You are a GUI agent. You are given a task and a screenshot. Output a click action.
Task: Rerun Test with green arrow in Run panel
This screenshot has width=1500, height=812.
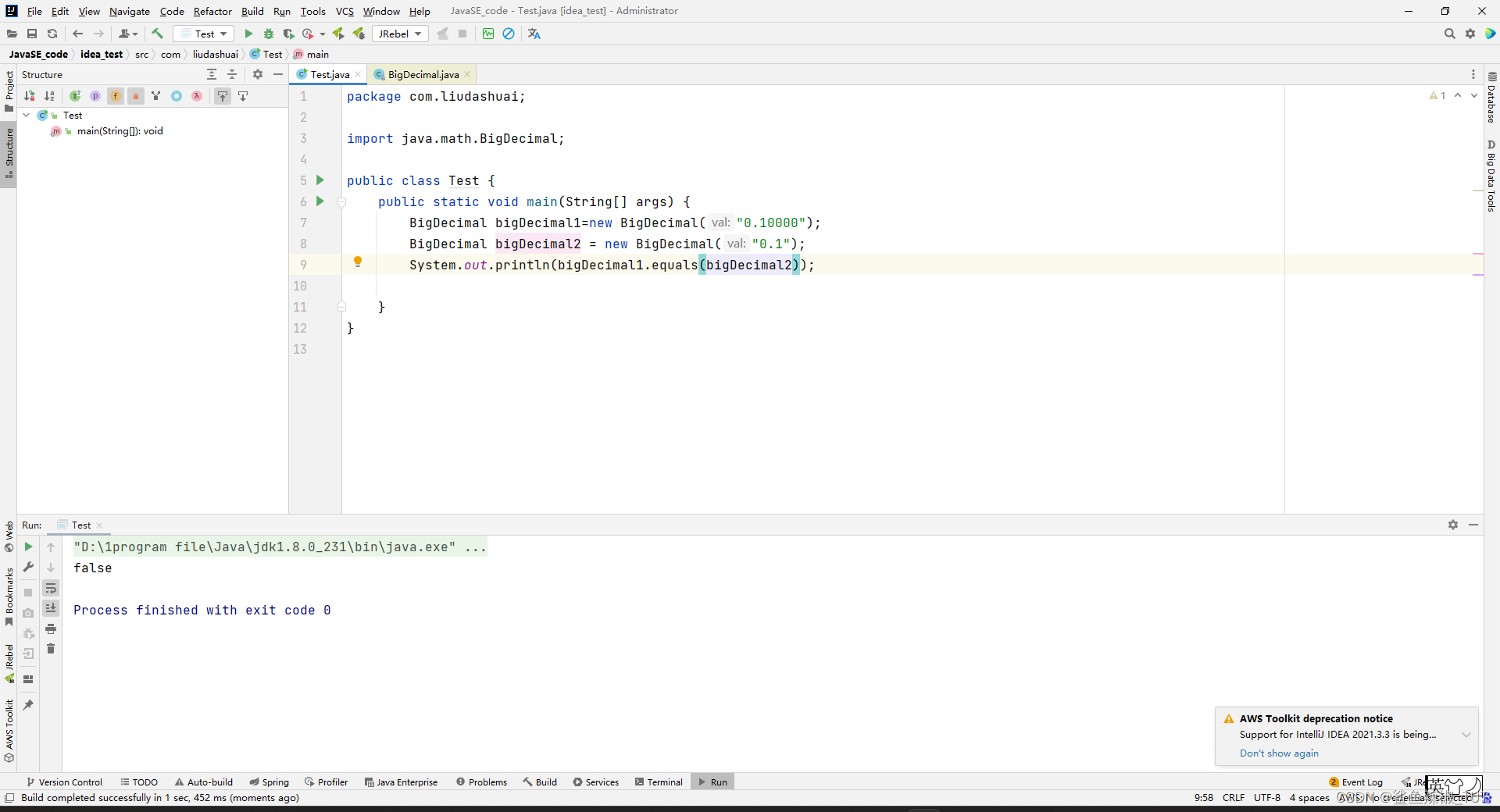(x=28, y=547)
